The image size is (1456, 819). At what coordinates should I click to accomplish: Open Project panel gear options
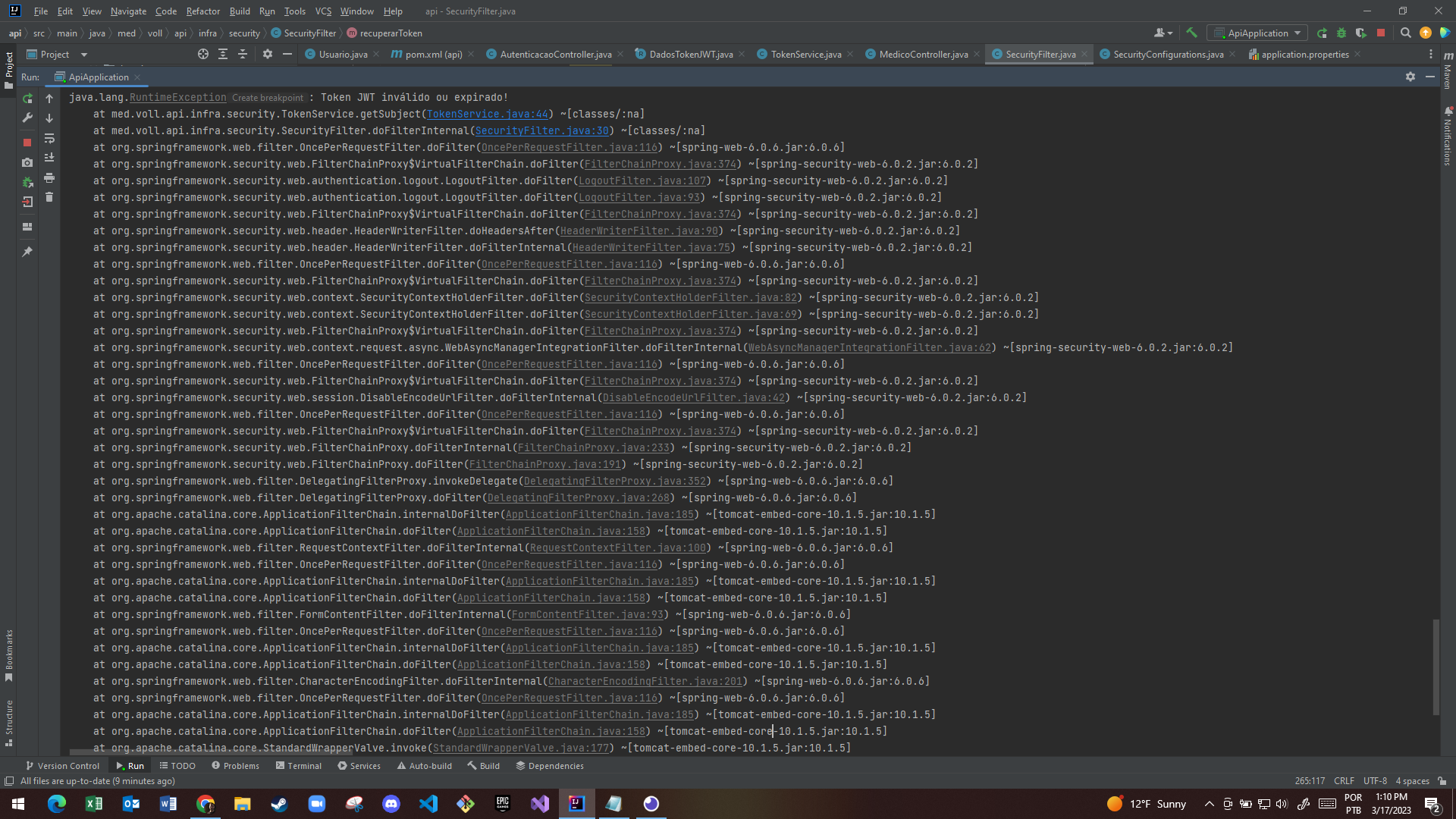(x=267, y=55)
